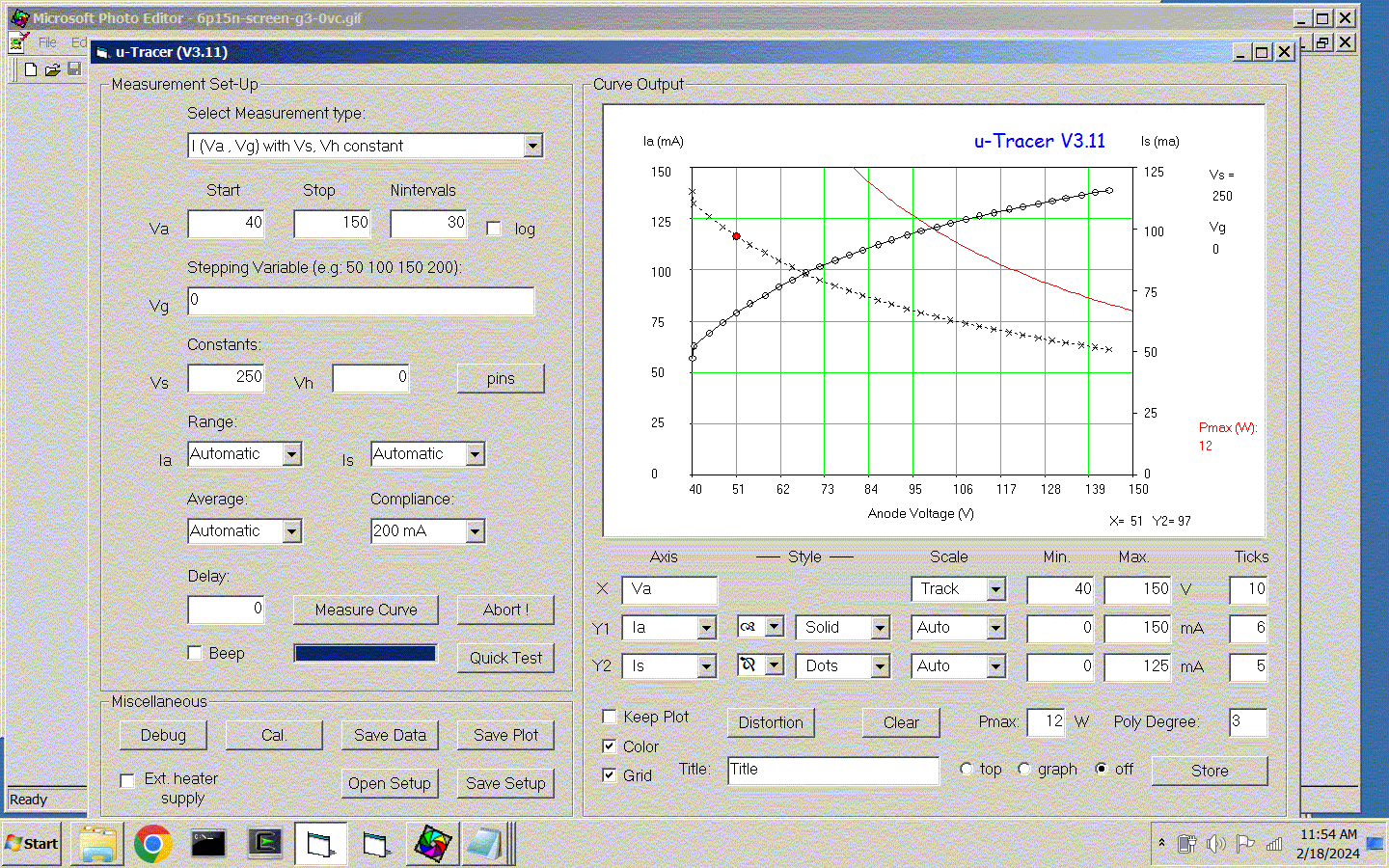1389x868 pixels.
Task: Click the Distortion button
Action: [771, 722]
